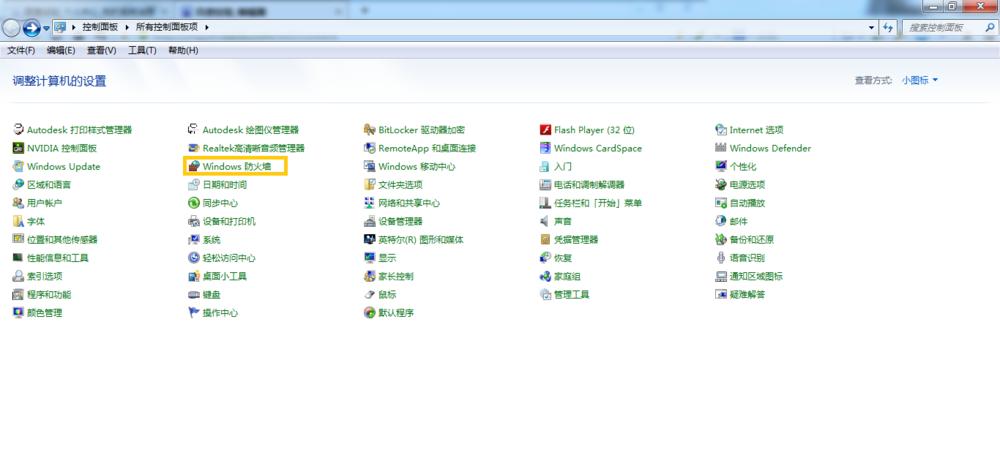Image resolution: width=1000 pixels, height=449 pixels.
Task: Click the Autodesk 打印样式管理器 icon
Action: [18, 129]
